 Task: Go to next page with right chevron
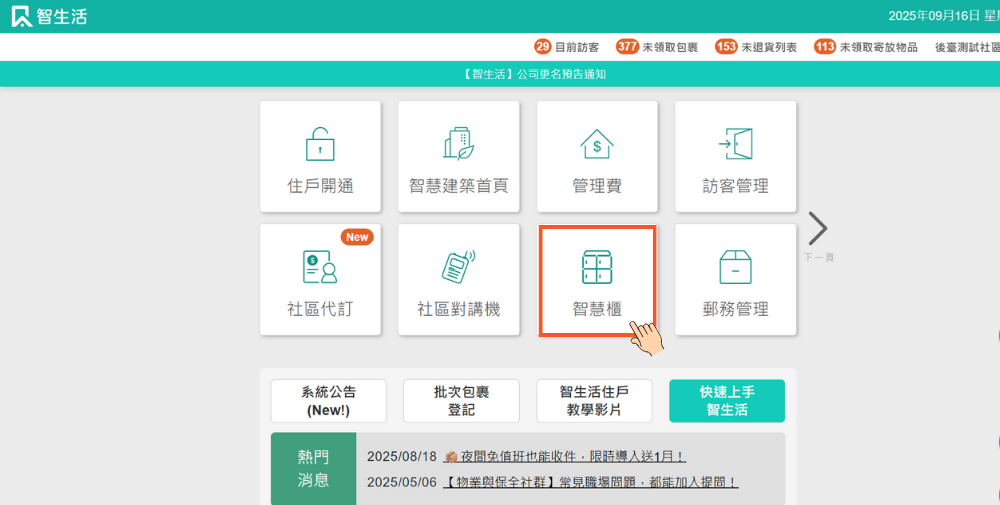[818, 229]
